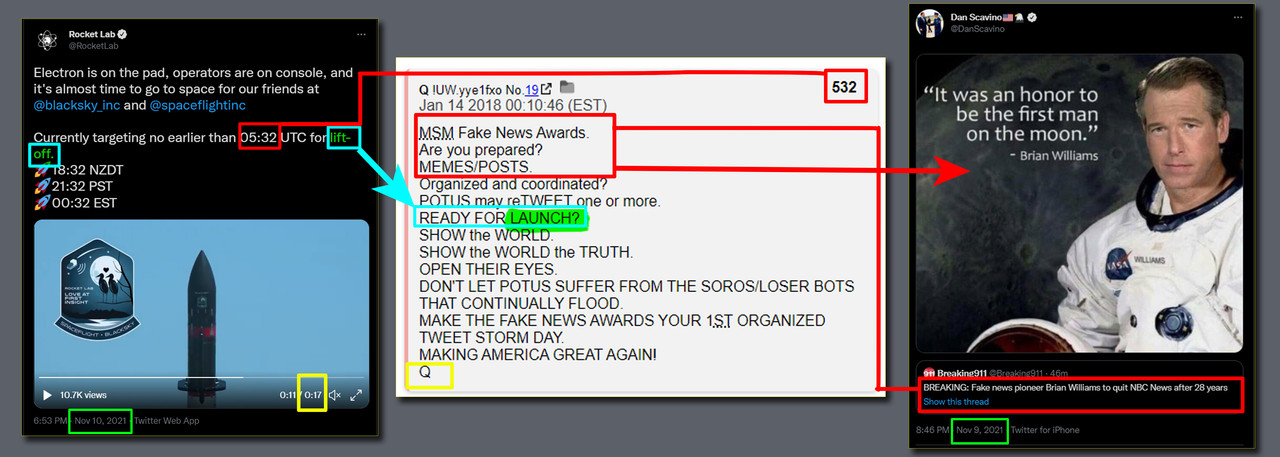1280x457 pixels.
Task: Play the Rocket Lab launch video
Action: [x=47, y=395]
